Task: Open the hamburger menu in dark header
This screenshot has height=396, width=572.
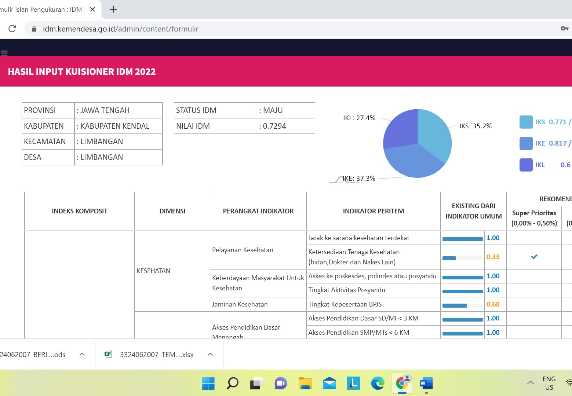Action: point(4,53)
